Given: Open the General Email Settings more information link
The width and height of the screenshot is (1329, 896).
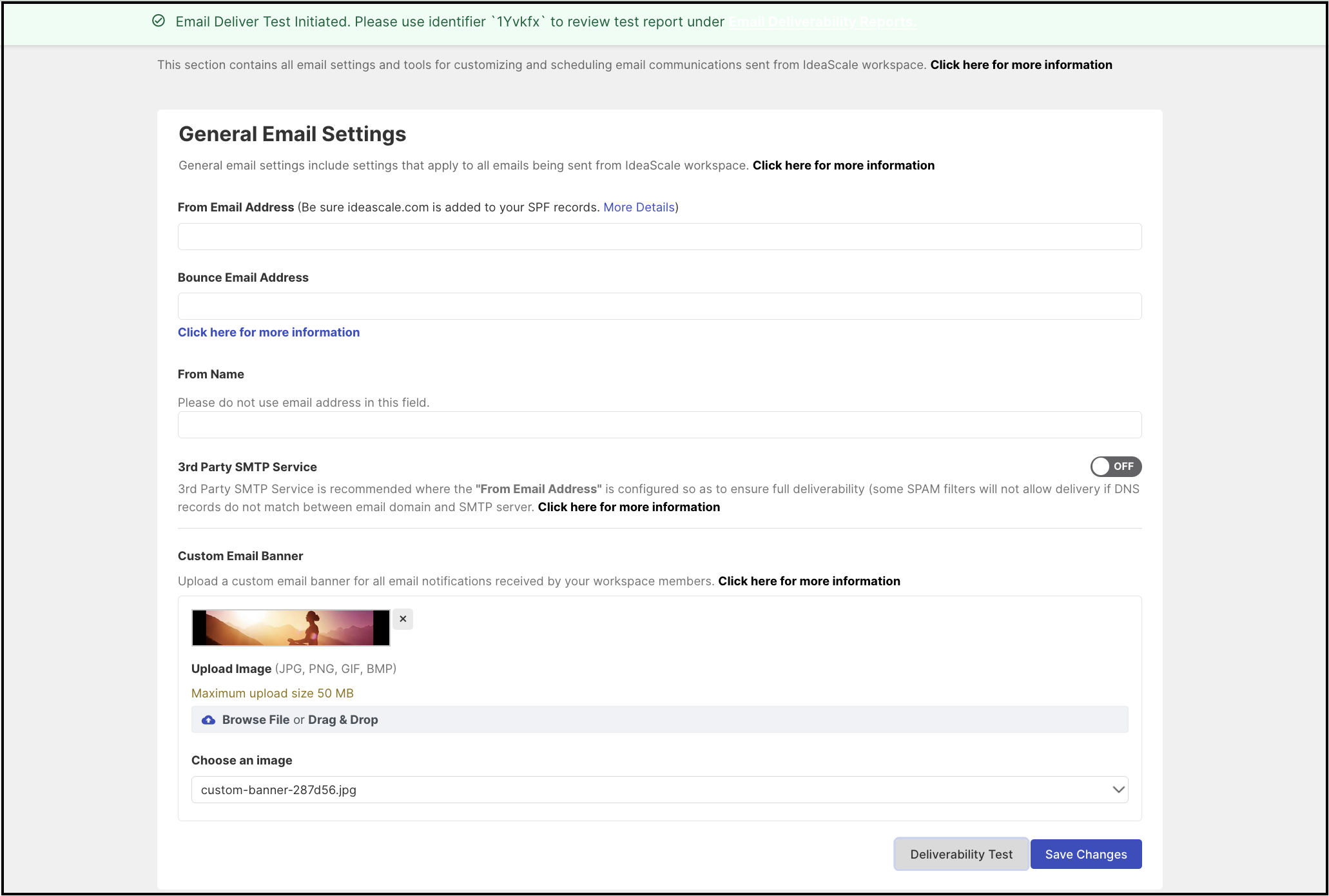Looking at the screenshot, I should 843,165.
